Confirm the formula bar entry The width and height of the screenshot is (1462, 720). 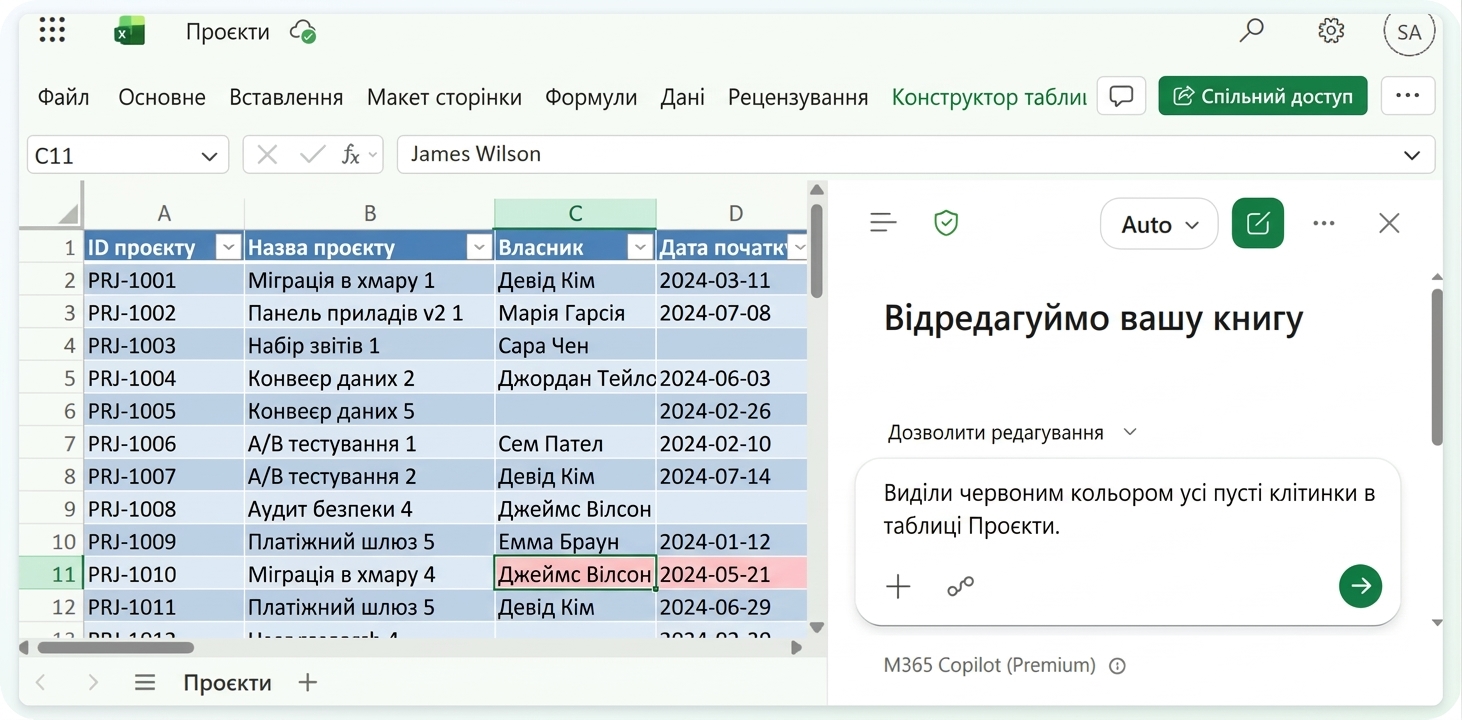point(313,155)
